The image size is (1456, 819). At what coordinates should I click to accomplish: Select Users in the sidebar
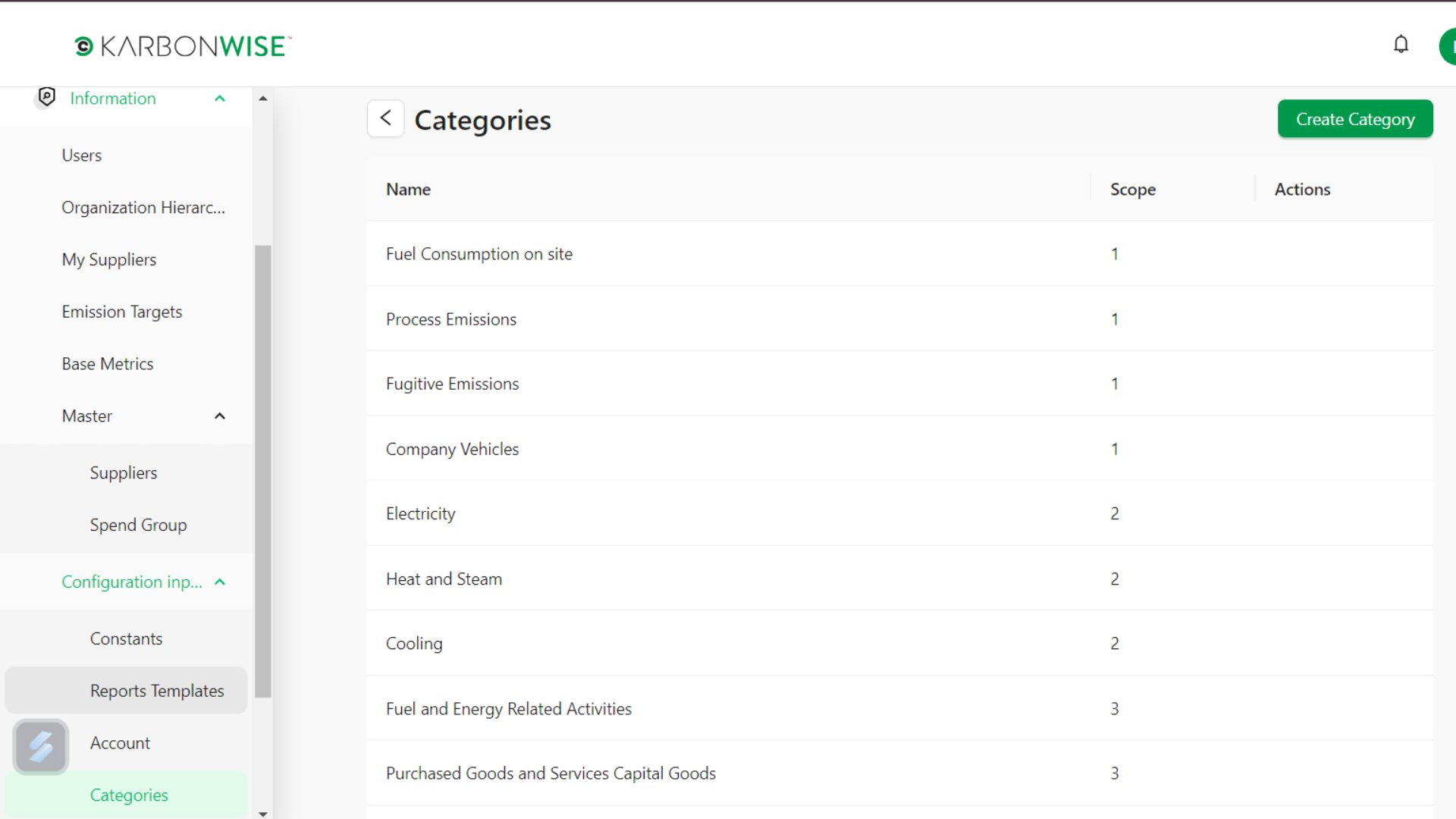(81, 155)
